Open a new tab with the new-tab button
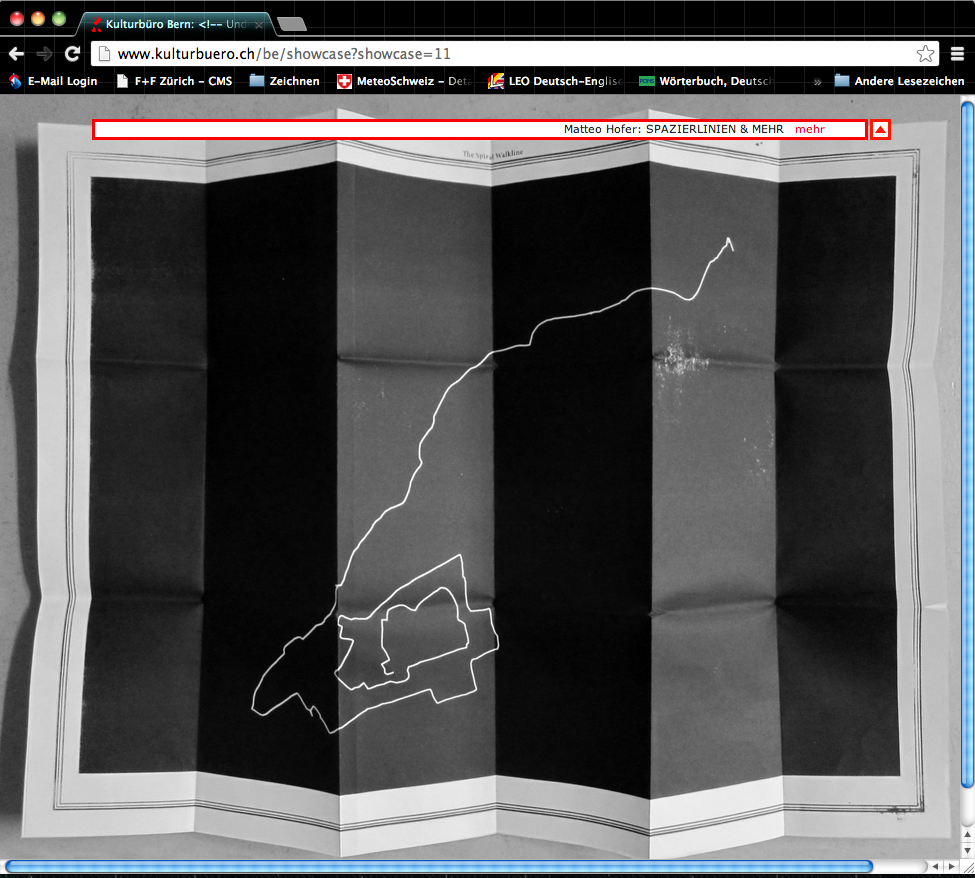The height and width of the screenshot is (878, 975). [292, 24]
